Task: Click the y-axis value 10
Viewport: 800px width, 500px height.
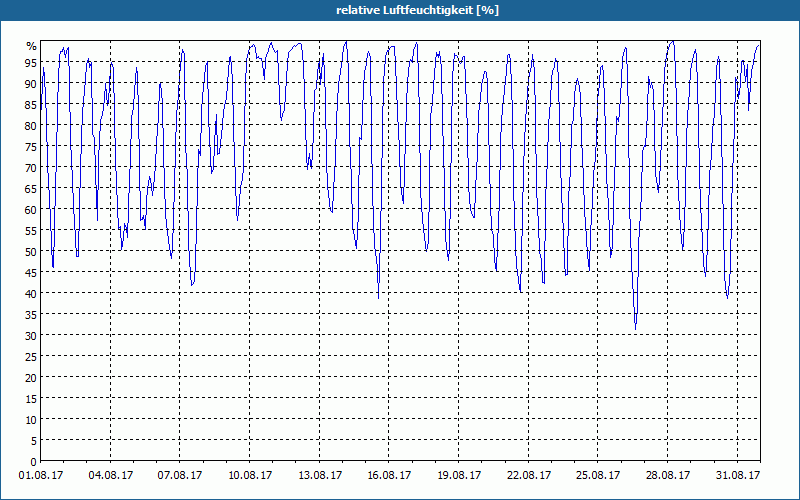Action: [31, 419]
